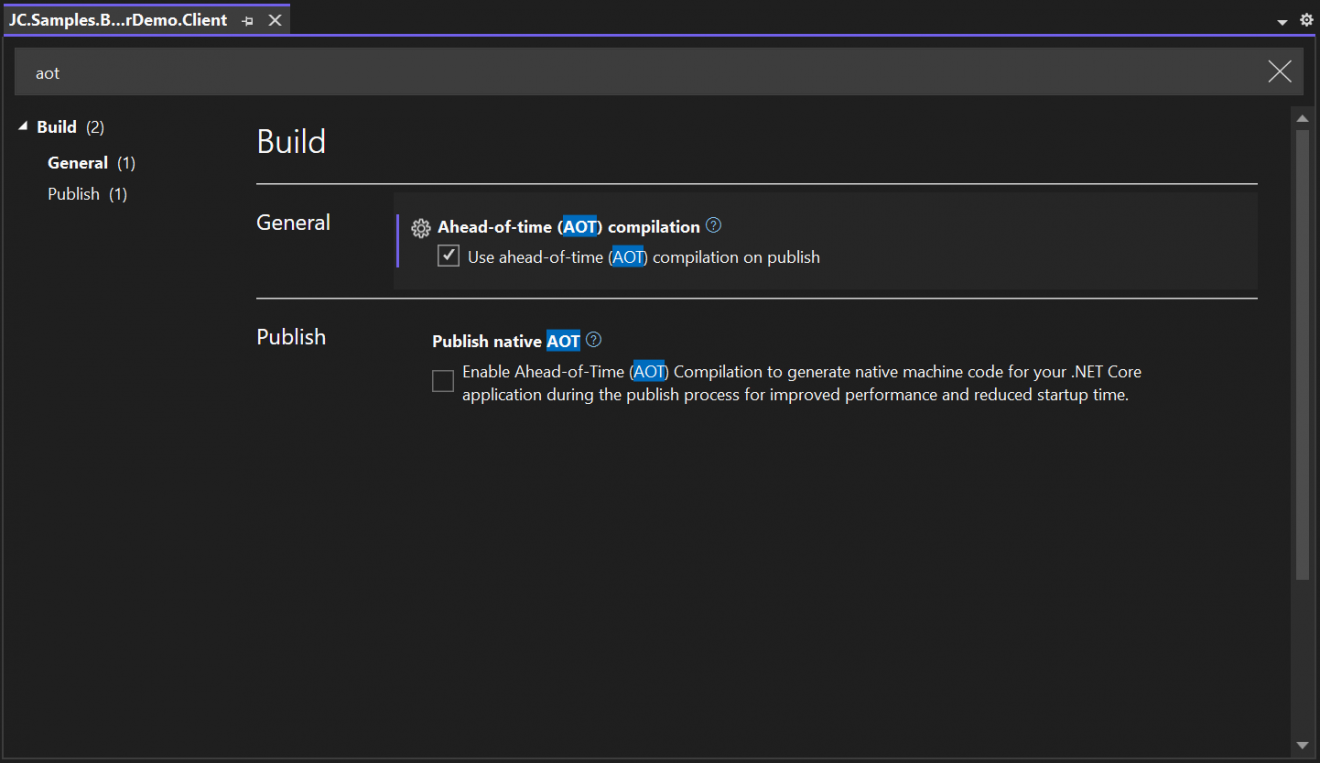Open help icon for Publish native AOT
1320x763 pixels.
click(x=594, y=340)
